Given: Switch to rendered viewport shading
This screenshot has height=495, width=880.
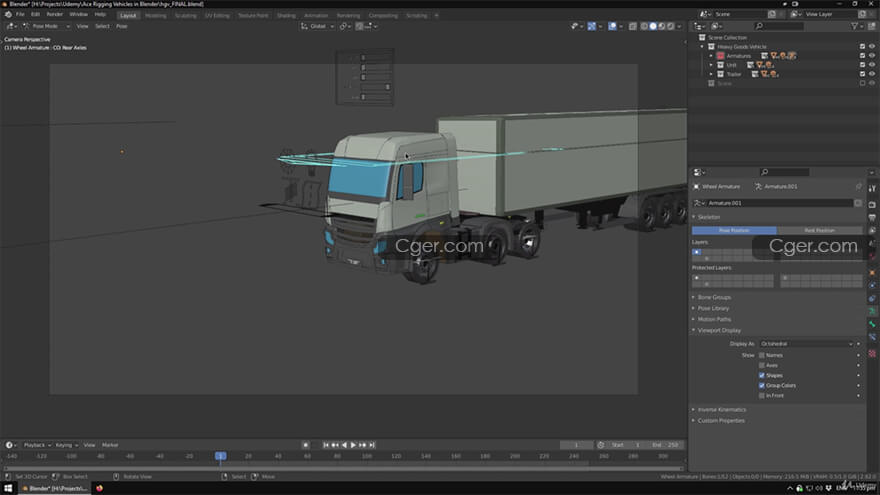Looking at the screenshot, I should point(670,26).
